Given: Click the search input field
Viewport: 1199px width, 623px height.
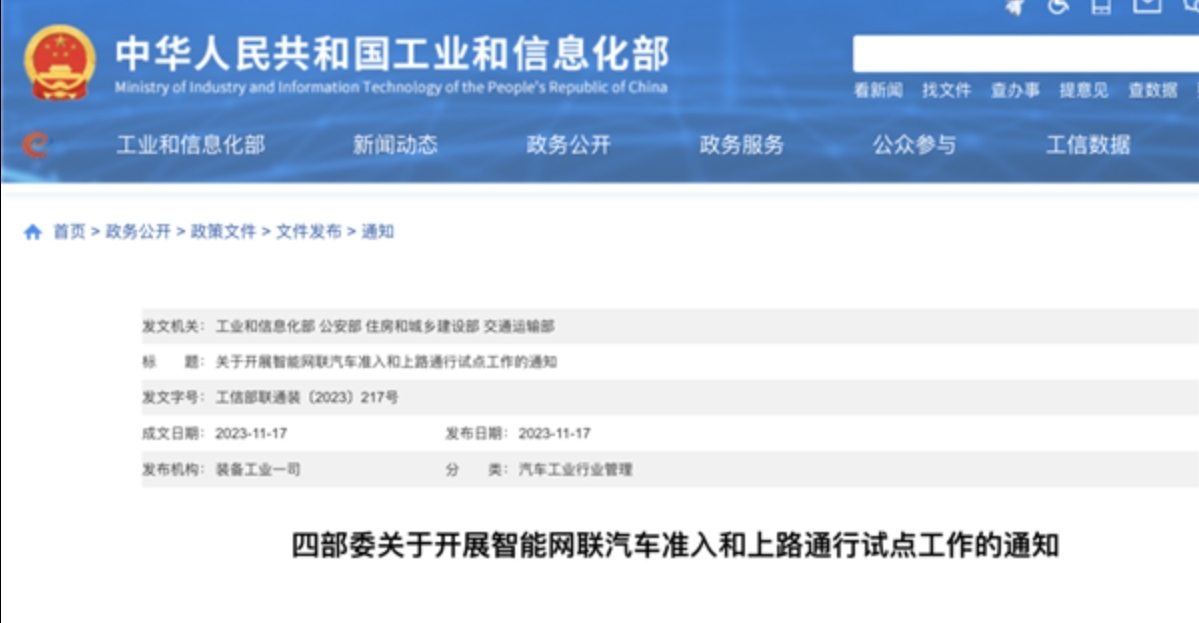Looking at the screenshot, I should pyautogui.click(x=1025, y=54).
